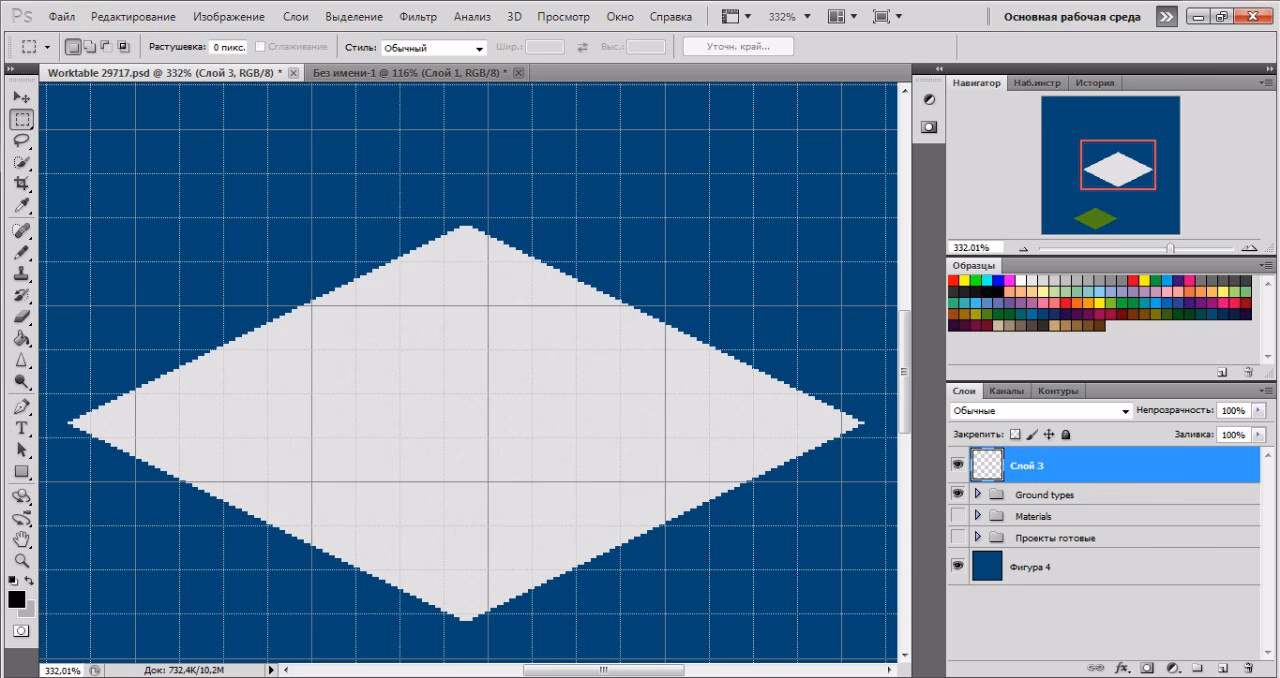Screen dimensions: 1280x678
Task: Toggle lock all padlock icon
Action: click(1065, 435)
